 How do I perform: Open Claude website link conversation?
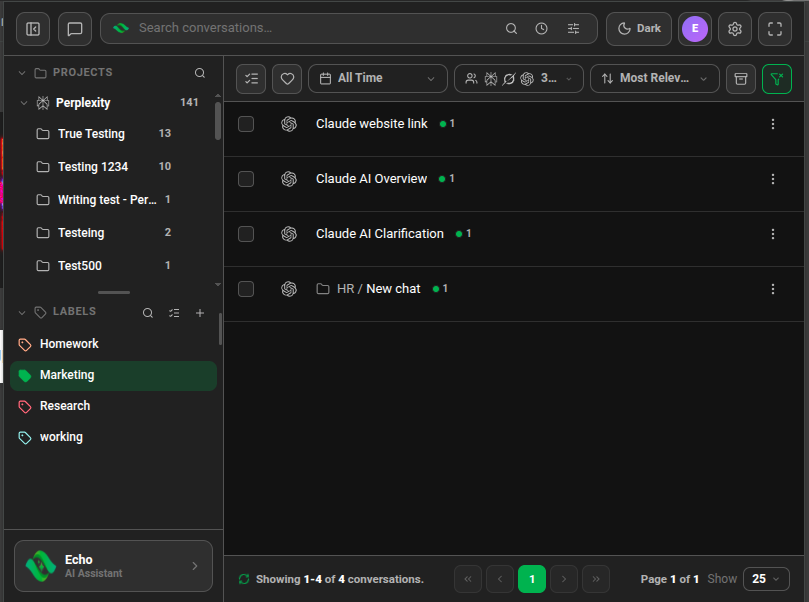pyautogui.click(x=371, y=124)
